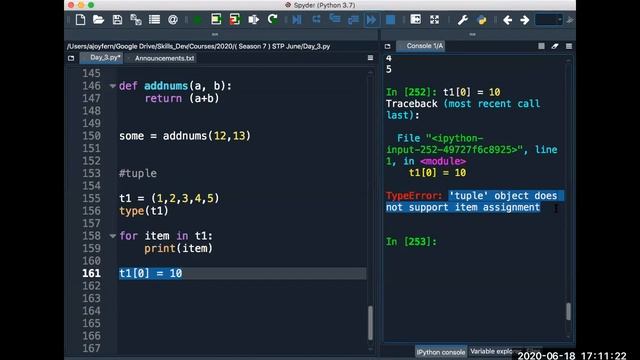
Task: Create a new file via toolbar icon
Action: pos(80,20)
